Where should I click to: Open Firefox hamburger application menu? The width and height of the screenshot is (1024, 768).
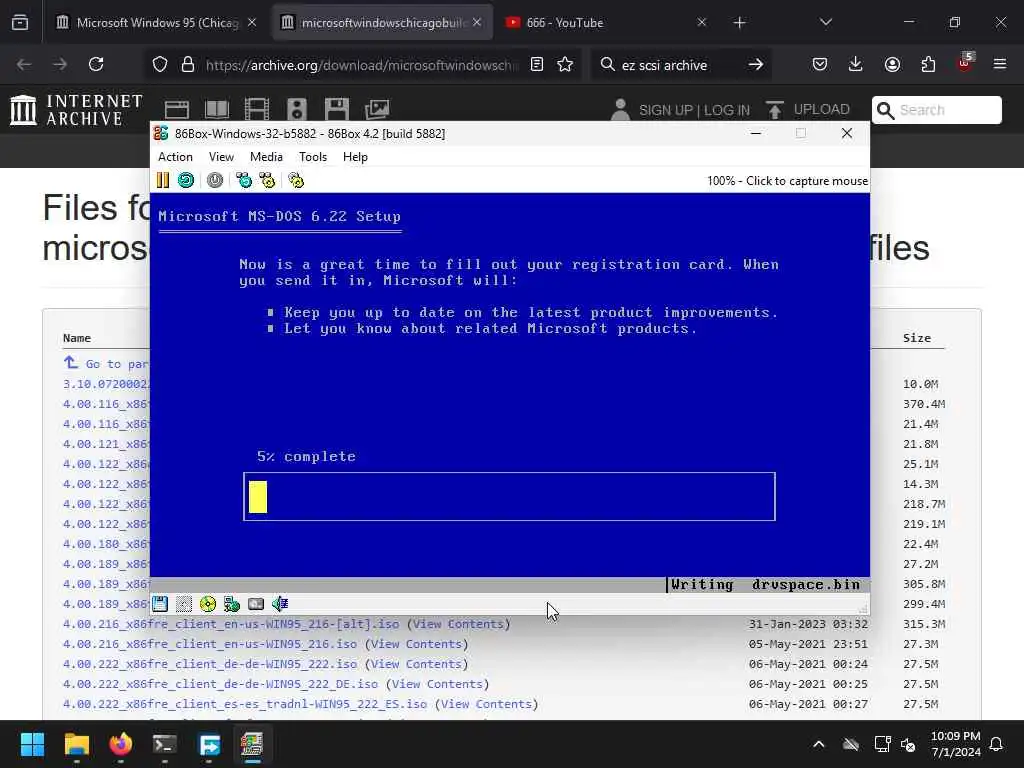click(x=1000, y=64)
